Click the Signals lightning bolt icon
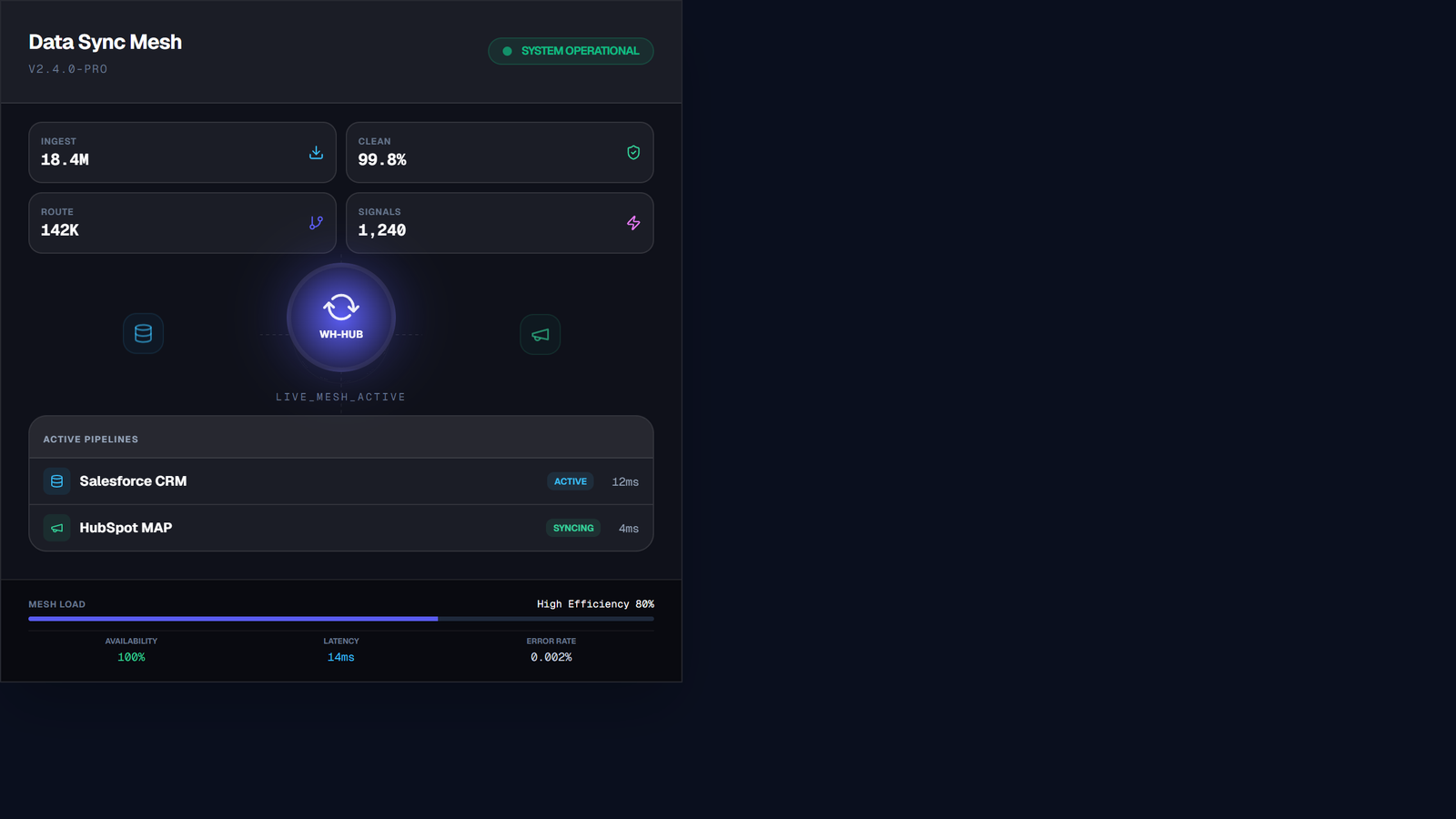This screenshot has width=1456, height=819. (x=633, y=223)
